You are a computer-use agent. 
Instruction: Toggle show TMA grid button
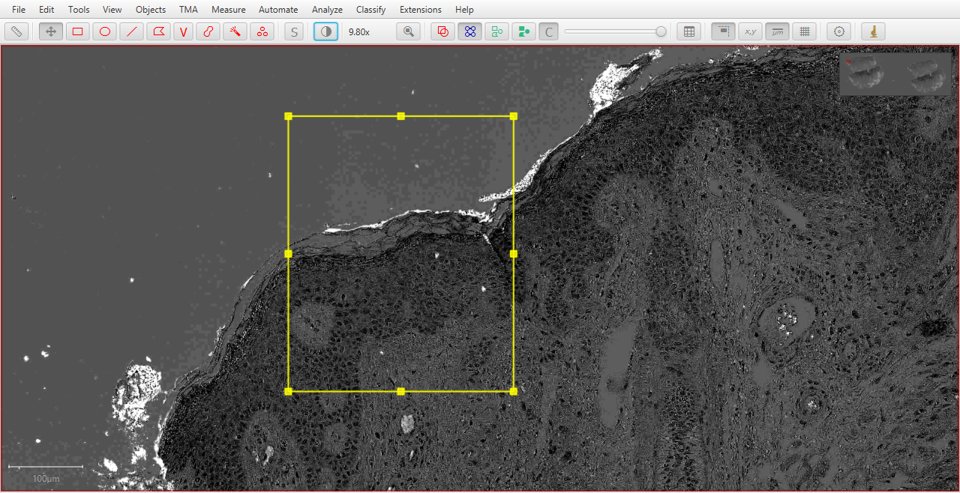pos(470,31)
